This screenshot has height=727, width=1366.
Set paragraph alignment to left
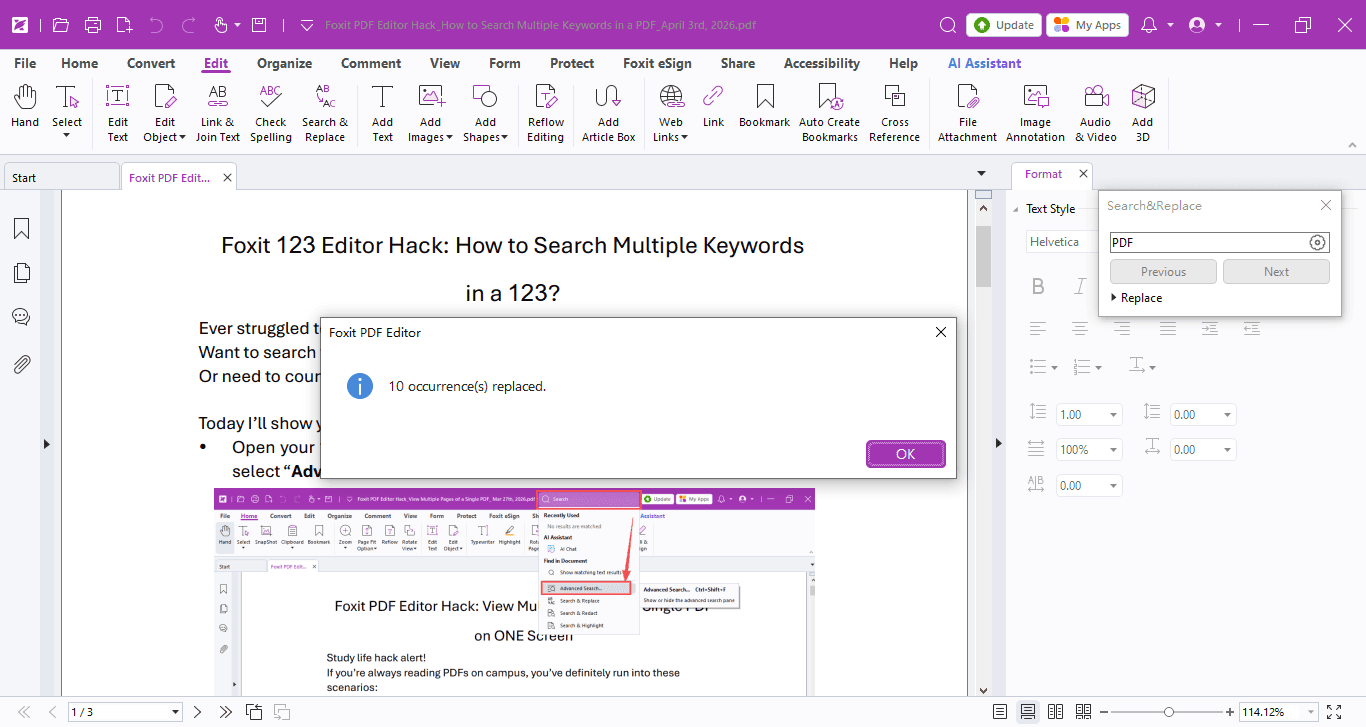(x=1038, y=328)
